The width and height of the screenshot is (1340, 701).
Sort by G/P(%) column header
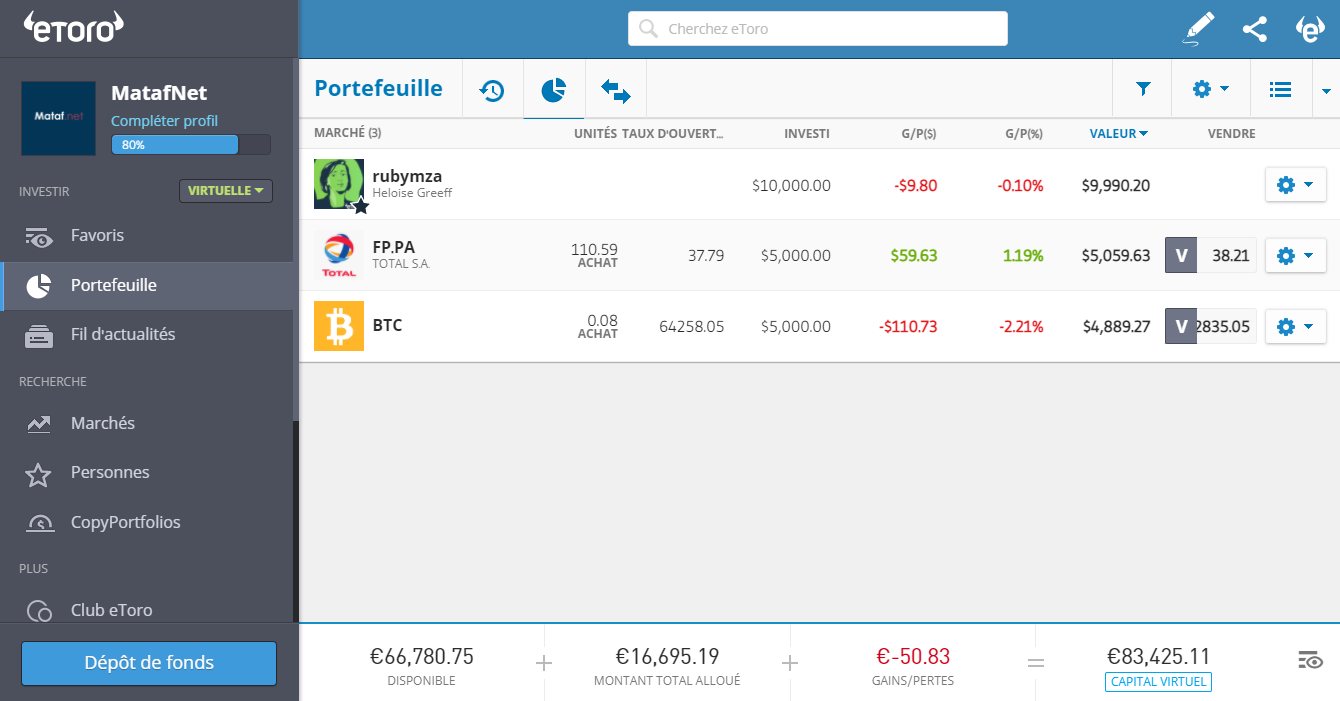(x=1024, y=133)
